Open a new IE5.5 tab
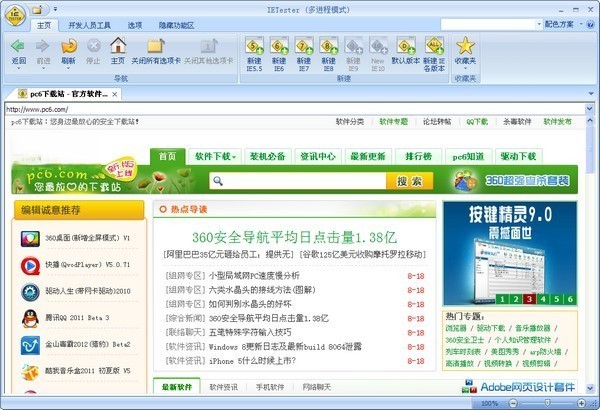Image resolution: width=600 pixels, height=410 pixels. coord(254,46)
